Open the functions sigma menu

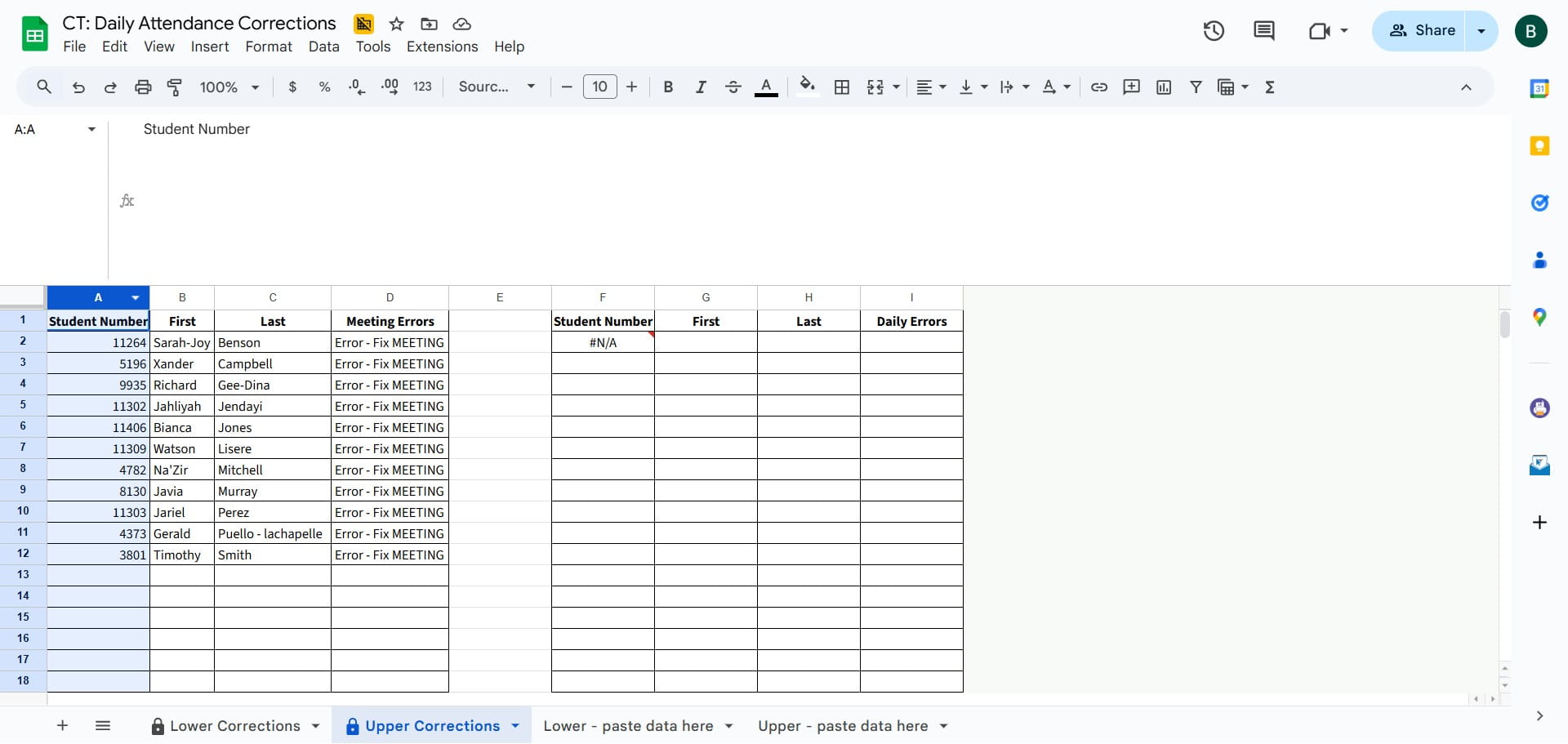(1270, 87)
